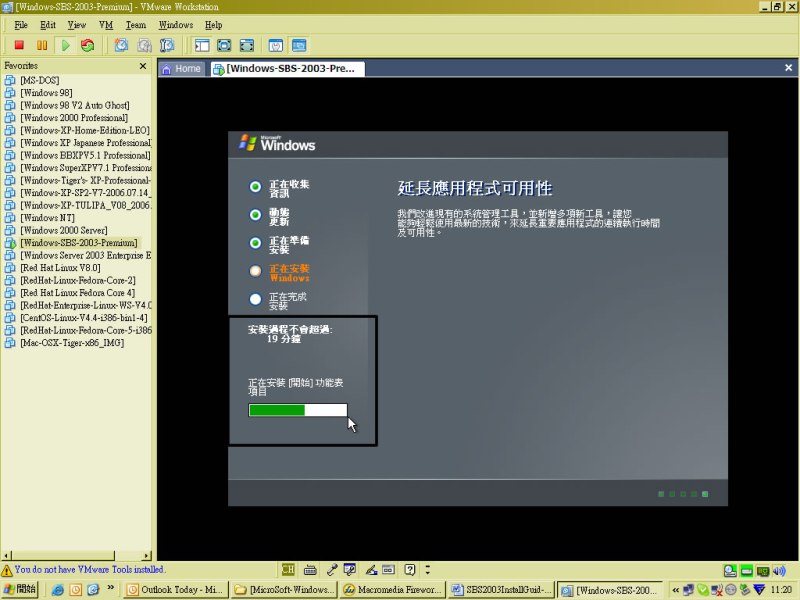The height and width of the screenshot is (600, 800).
Task: Select [Red Hat Linux Fedora Core 4] in Favorites
Action: tap(78, 293)
